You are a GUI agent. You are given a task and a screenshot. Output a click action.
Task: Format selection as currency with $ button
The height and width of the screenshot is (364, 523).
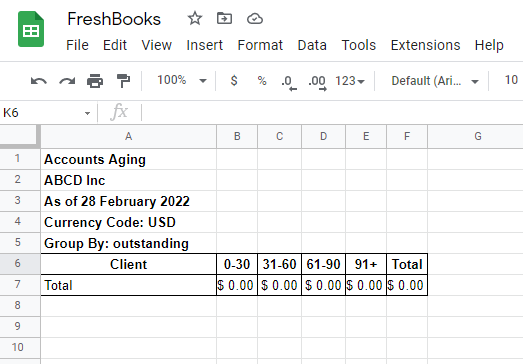234,80
